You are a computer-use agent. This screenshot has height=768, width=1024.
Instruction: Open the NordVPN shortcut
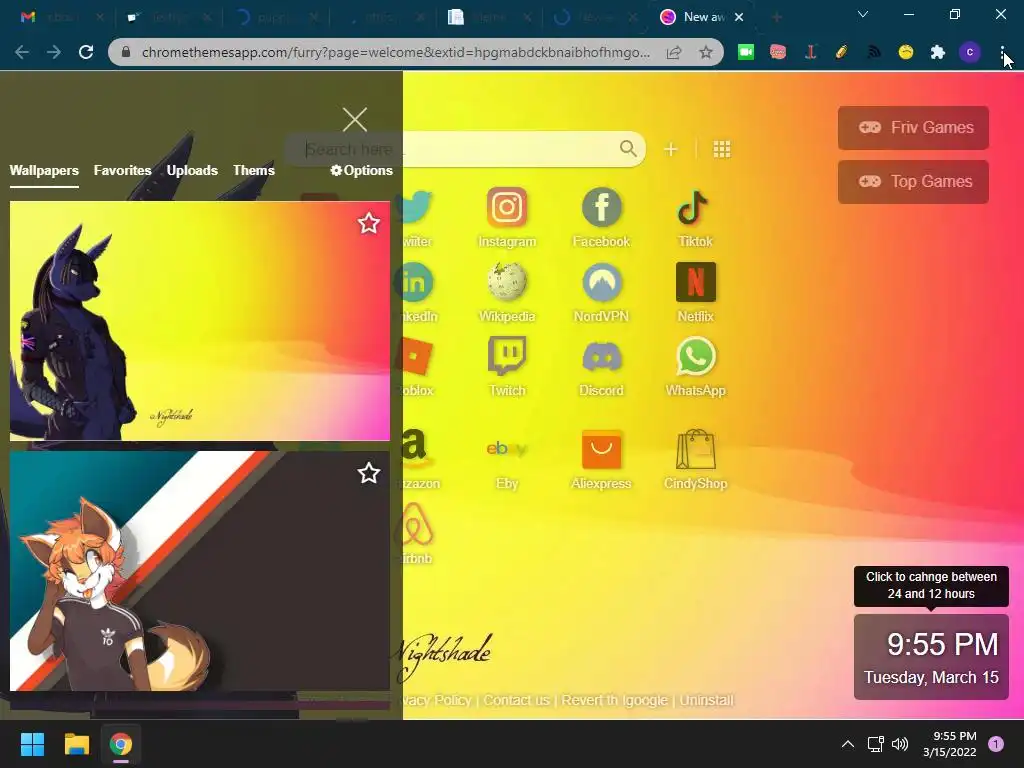601,293
